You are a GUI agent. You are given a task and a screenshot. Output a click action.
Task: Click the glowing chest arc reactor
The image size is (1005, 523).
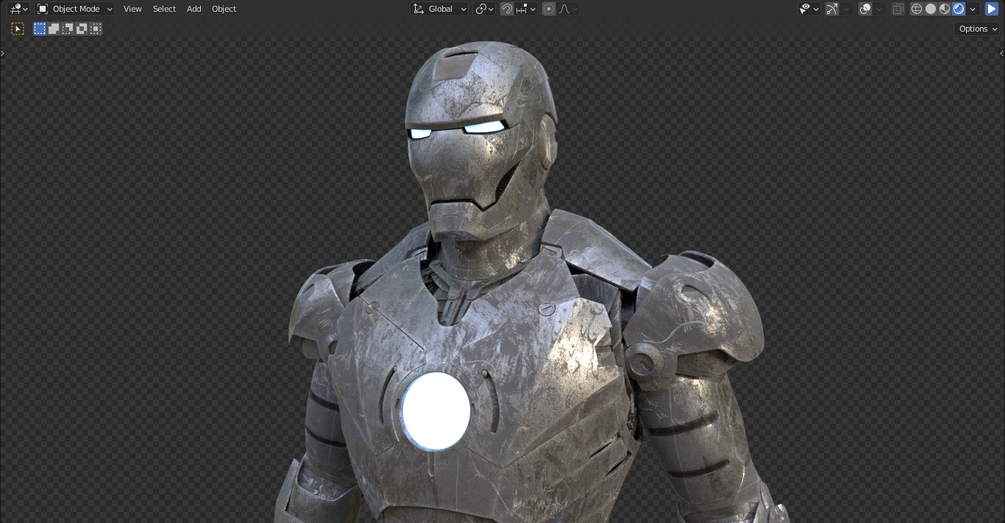[436, 411]
